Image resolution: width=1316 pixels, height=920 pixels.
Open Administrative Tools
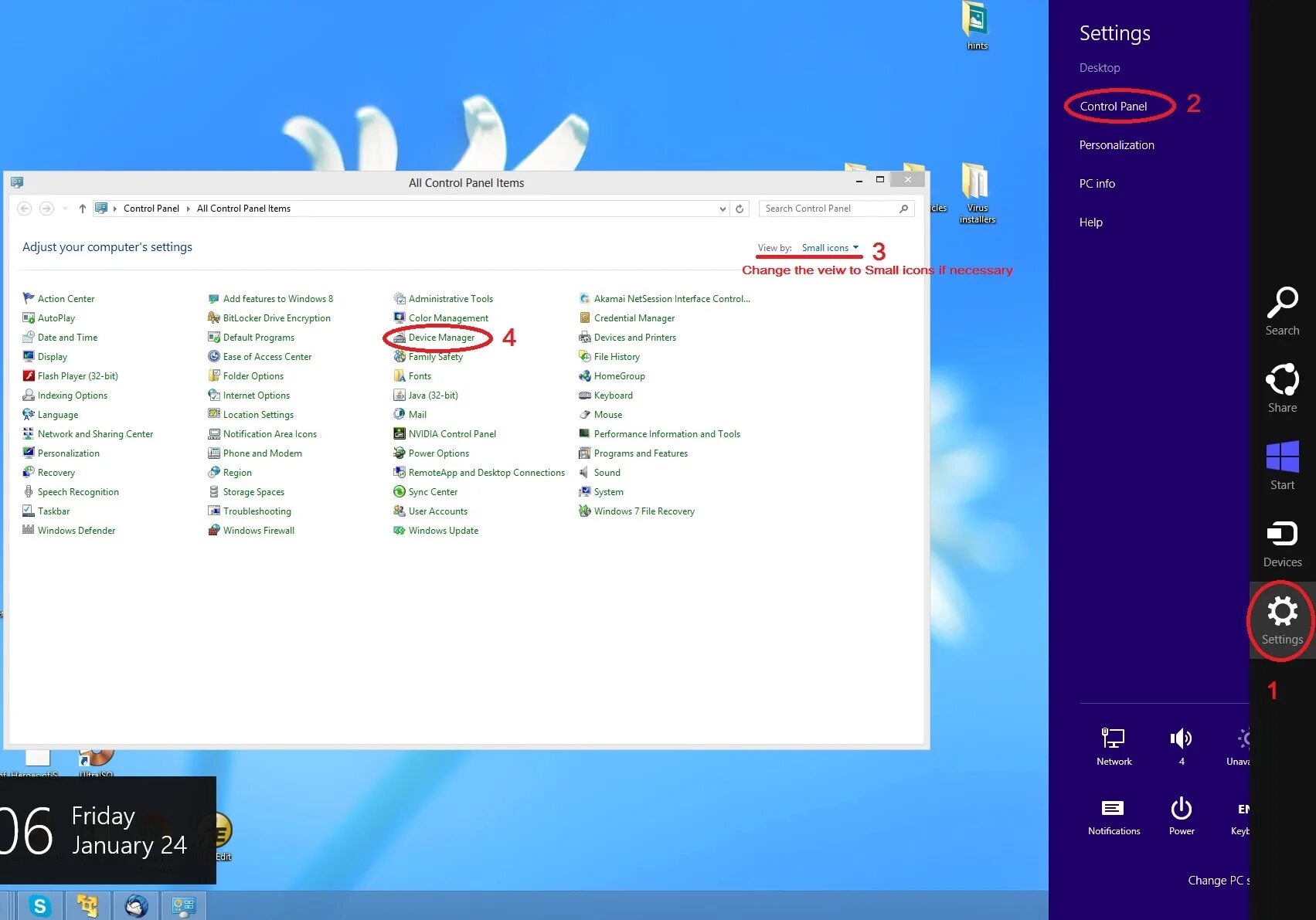pos(444,299)
